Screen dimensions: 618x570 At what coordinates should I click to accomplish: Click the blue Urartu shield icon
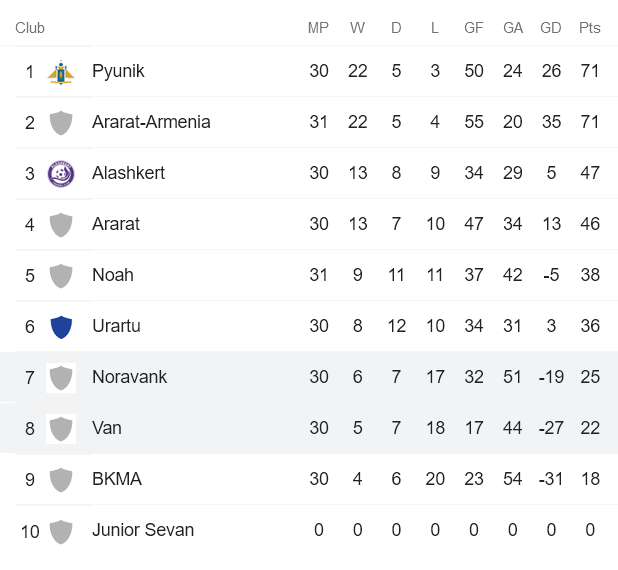61,327
